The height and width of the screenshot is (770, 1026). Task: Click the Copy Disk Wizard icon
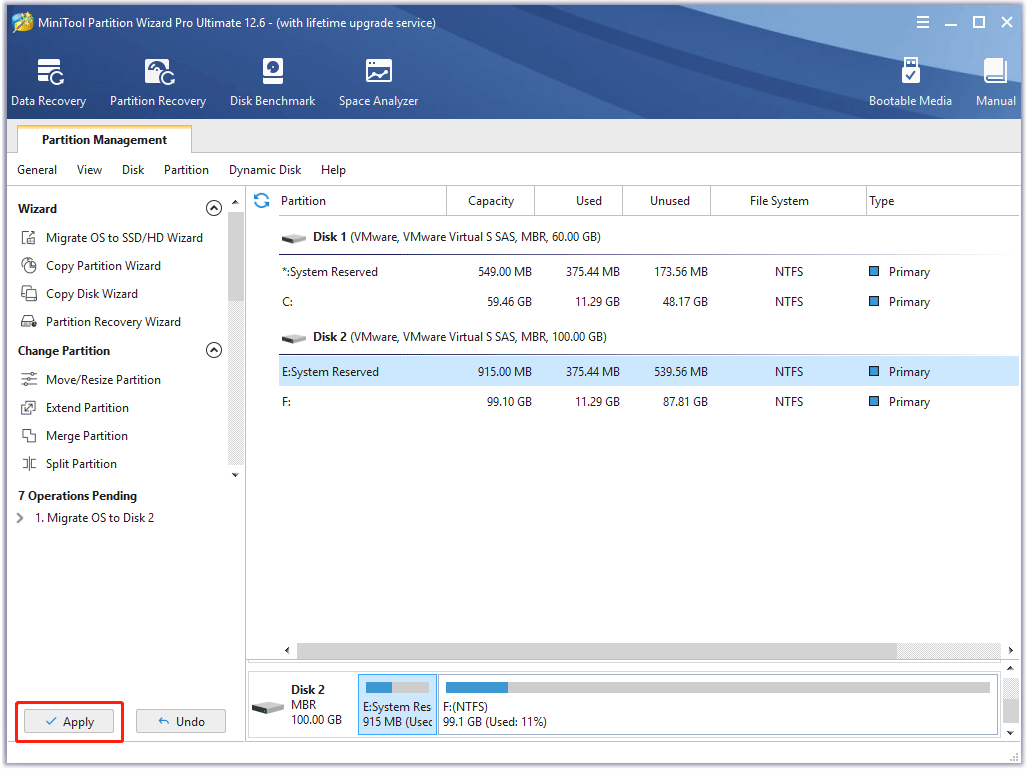pos(29,294)
